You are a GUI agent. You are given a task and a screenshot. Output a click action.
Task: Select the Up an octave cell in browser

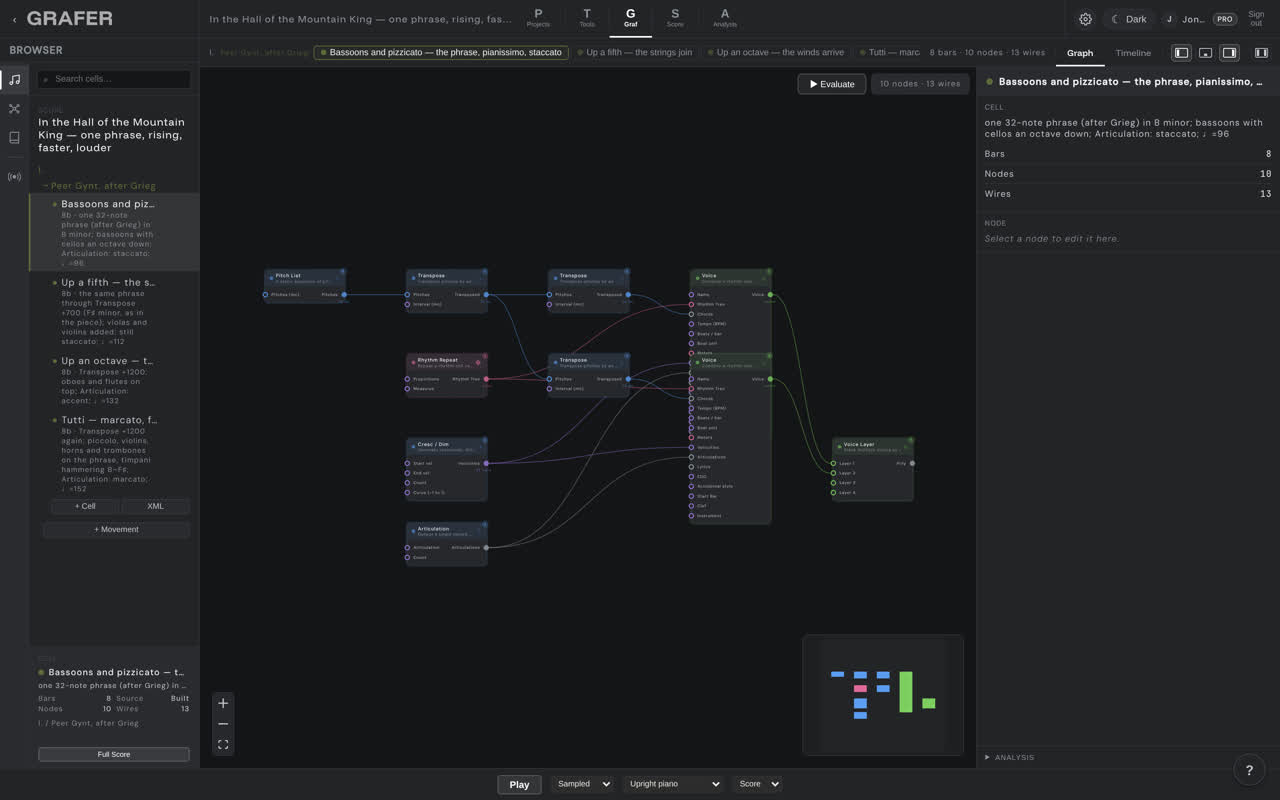(114, 380)
